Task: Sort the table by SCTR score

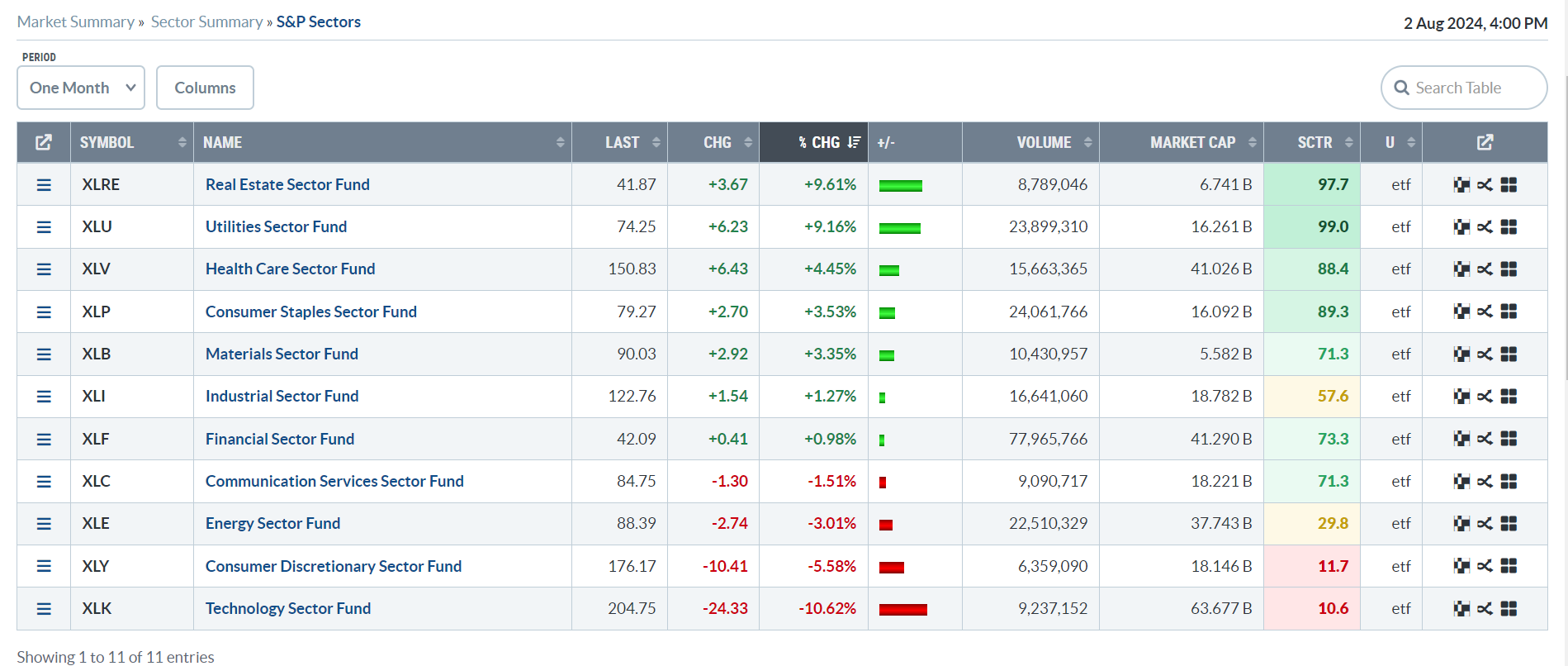Action: click(1312, 142)
